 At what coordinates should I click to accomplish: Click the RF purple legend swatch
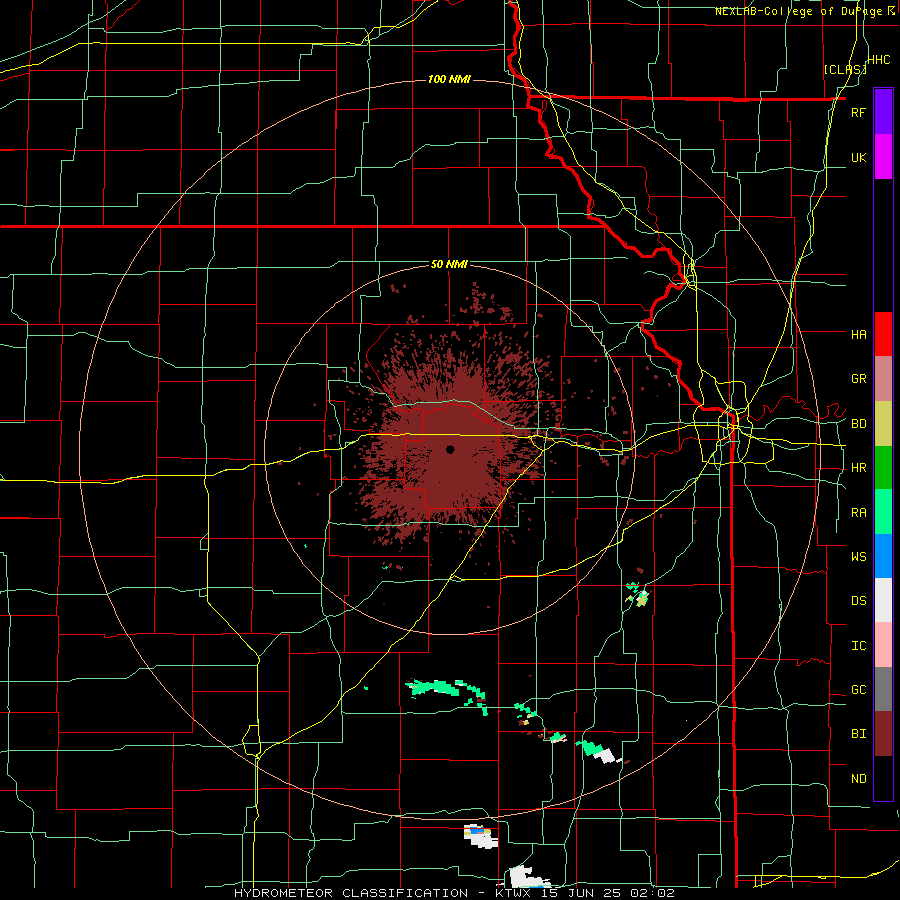(883, 112)
